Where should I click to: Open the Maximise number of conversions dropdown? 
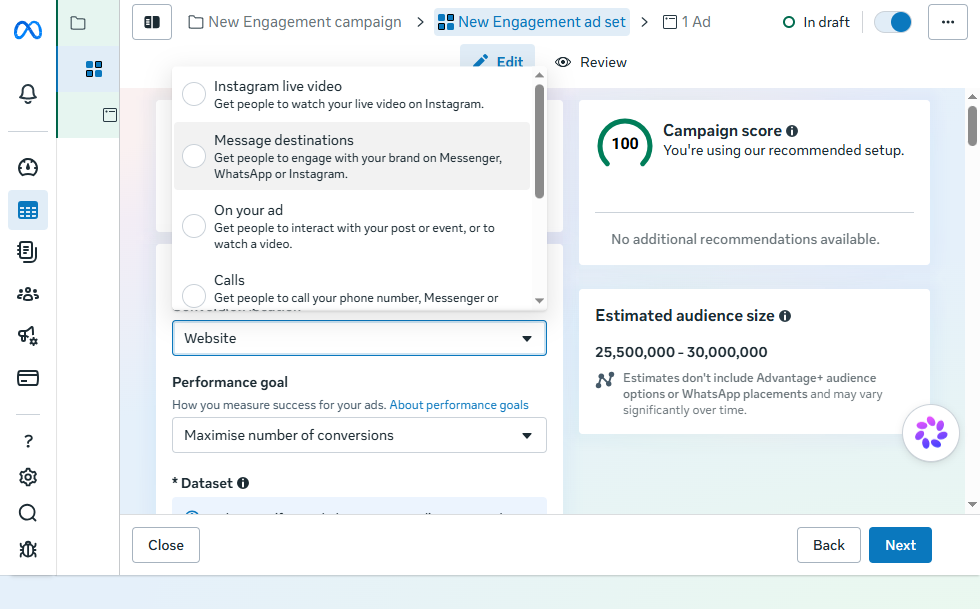[359, 435]
